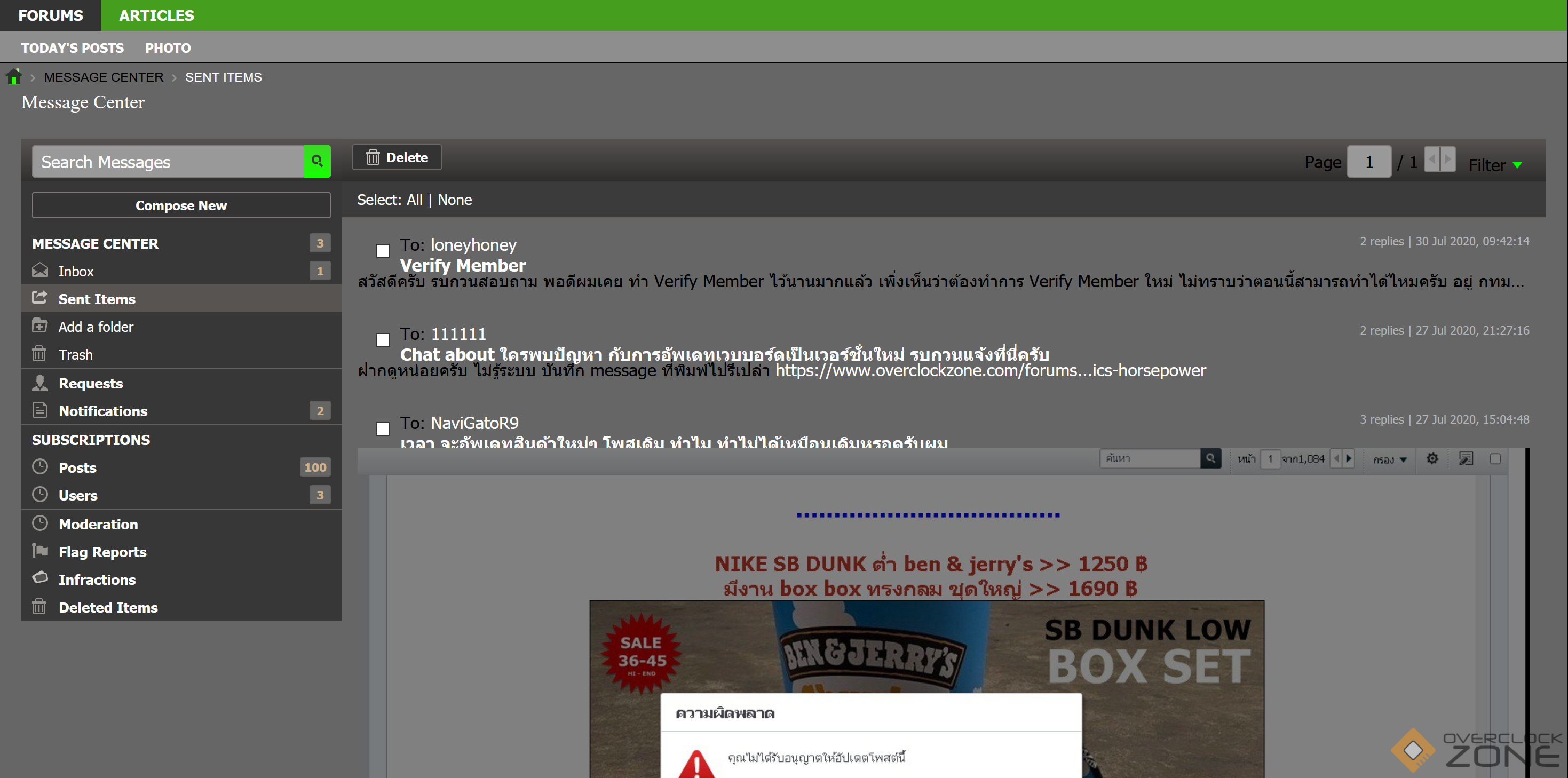Check the message to NaviGatoR9
Image resolution: width=1568 pixels, height=778 pixels.
(382, 428)
